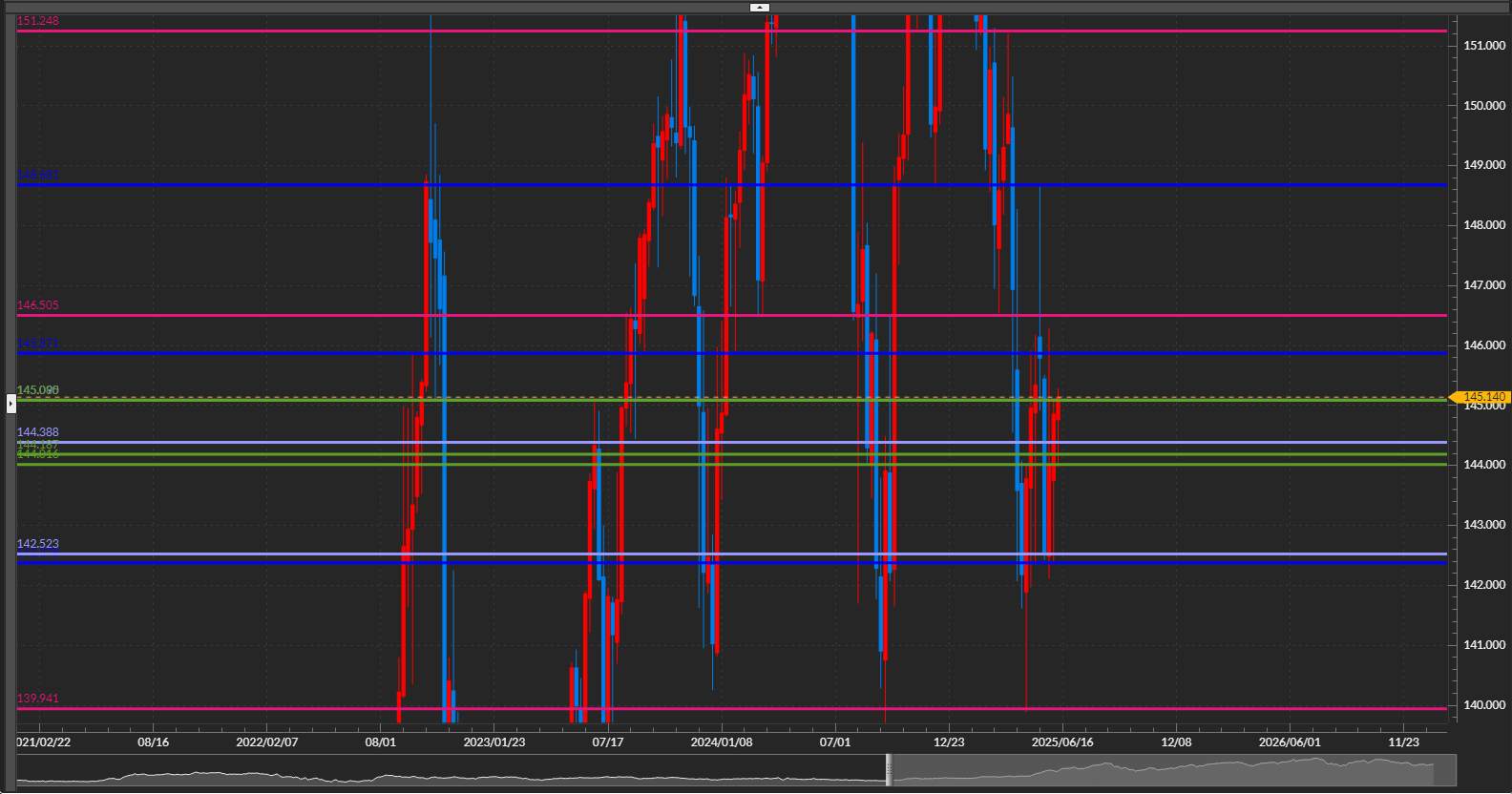Click the 07/17 date axis label
The width and height of the screenshot is (1512, 794).
coord(608,742)
